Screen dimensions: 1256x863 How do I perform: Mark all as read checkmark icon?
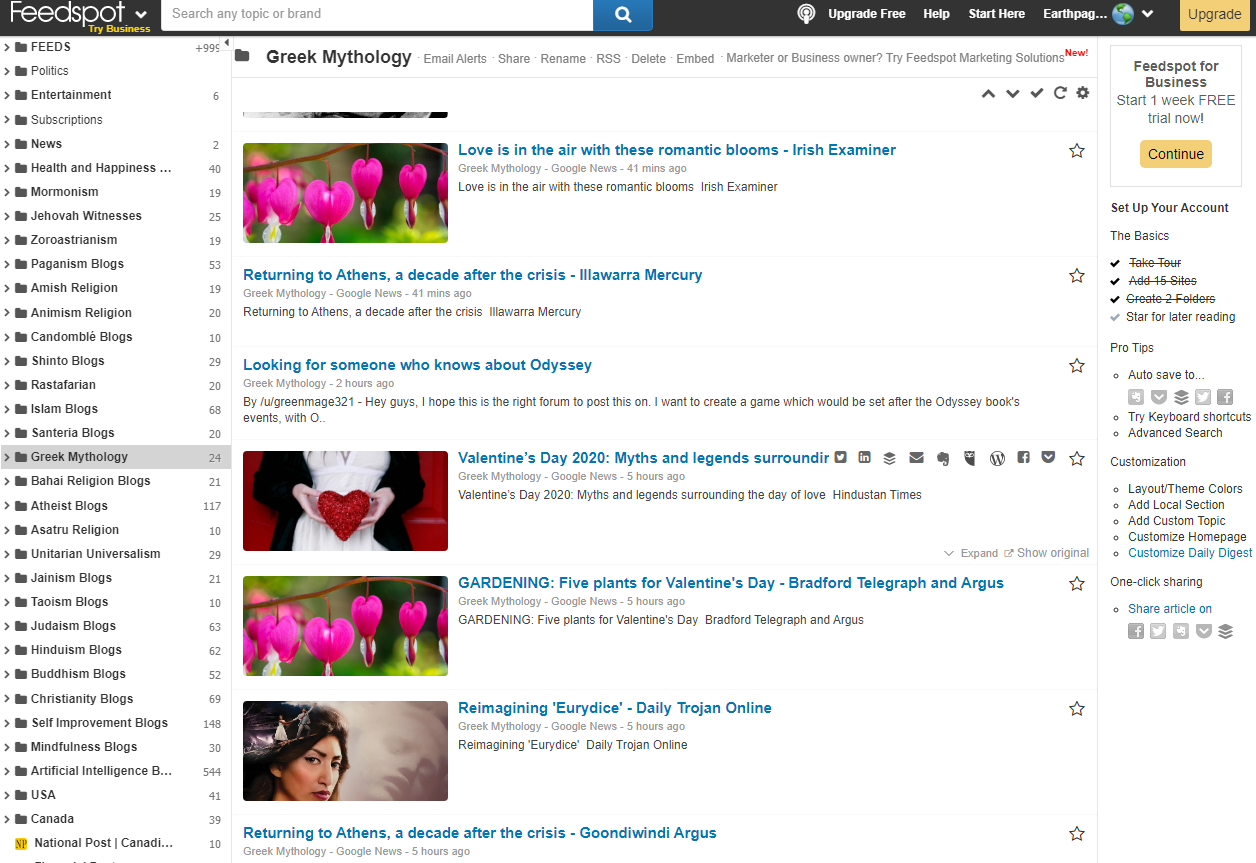coord(1037,93)
